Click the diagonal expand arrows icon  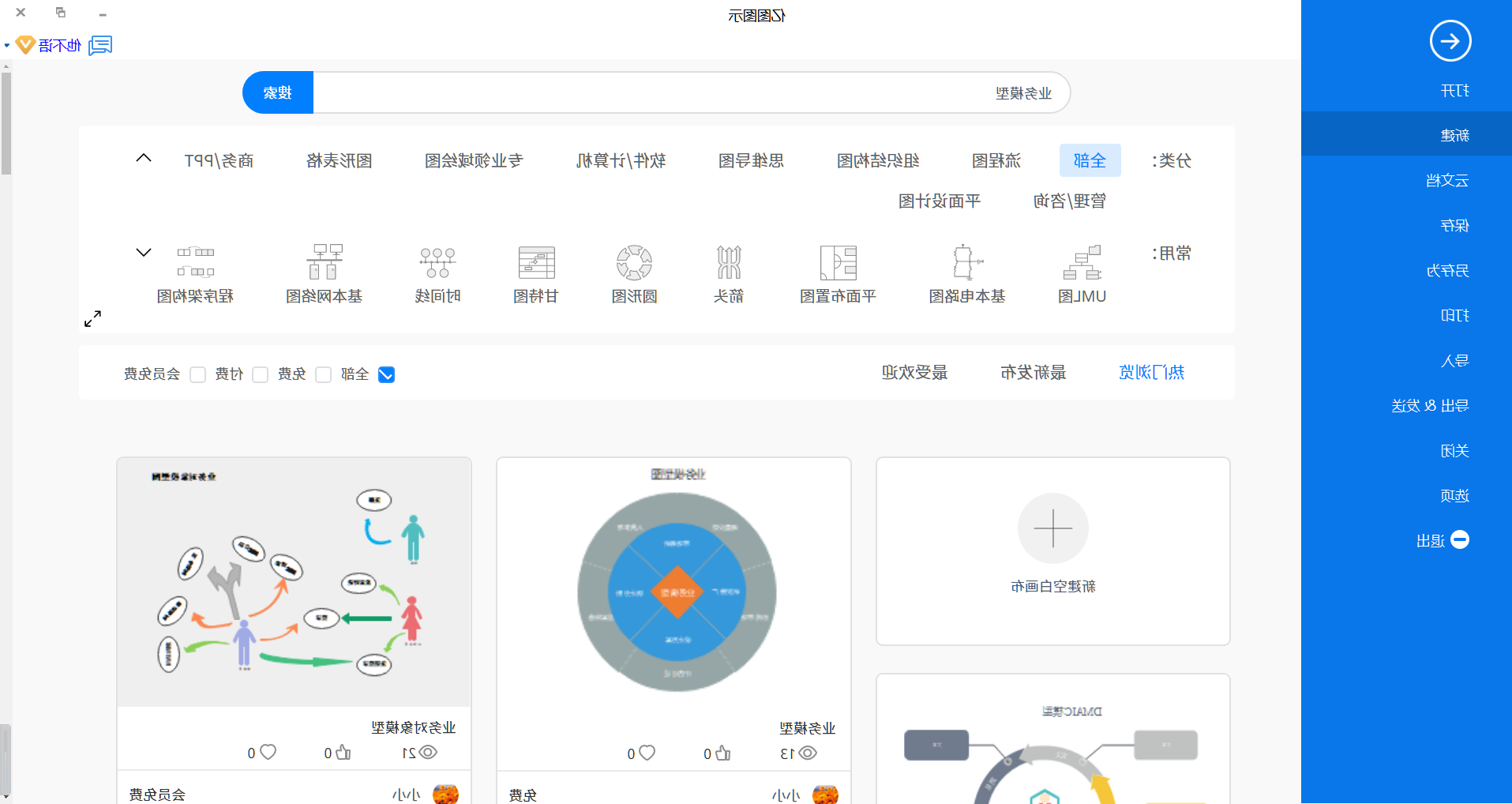[x=93, y=318]
